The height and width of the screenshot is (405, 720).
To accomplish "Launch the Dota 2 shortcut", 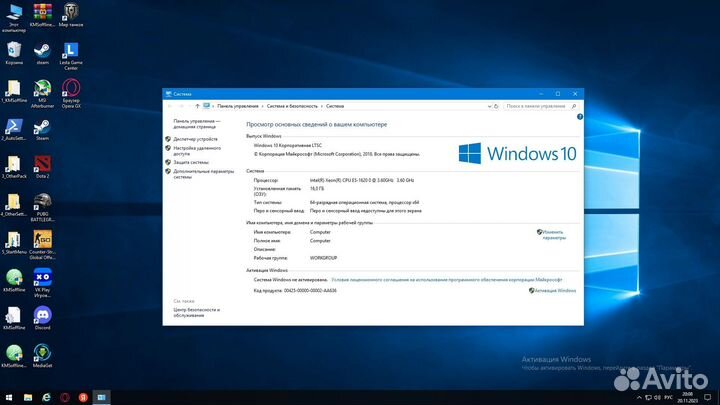I will (42, 167).
